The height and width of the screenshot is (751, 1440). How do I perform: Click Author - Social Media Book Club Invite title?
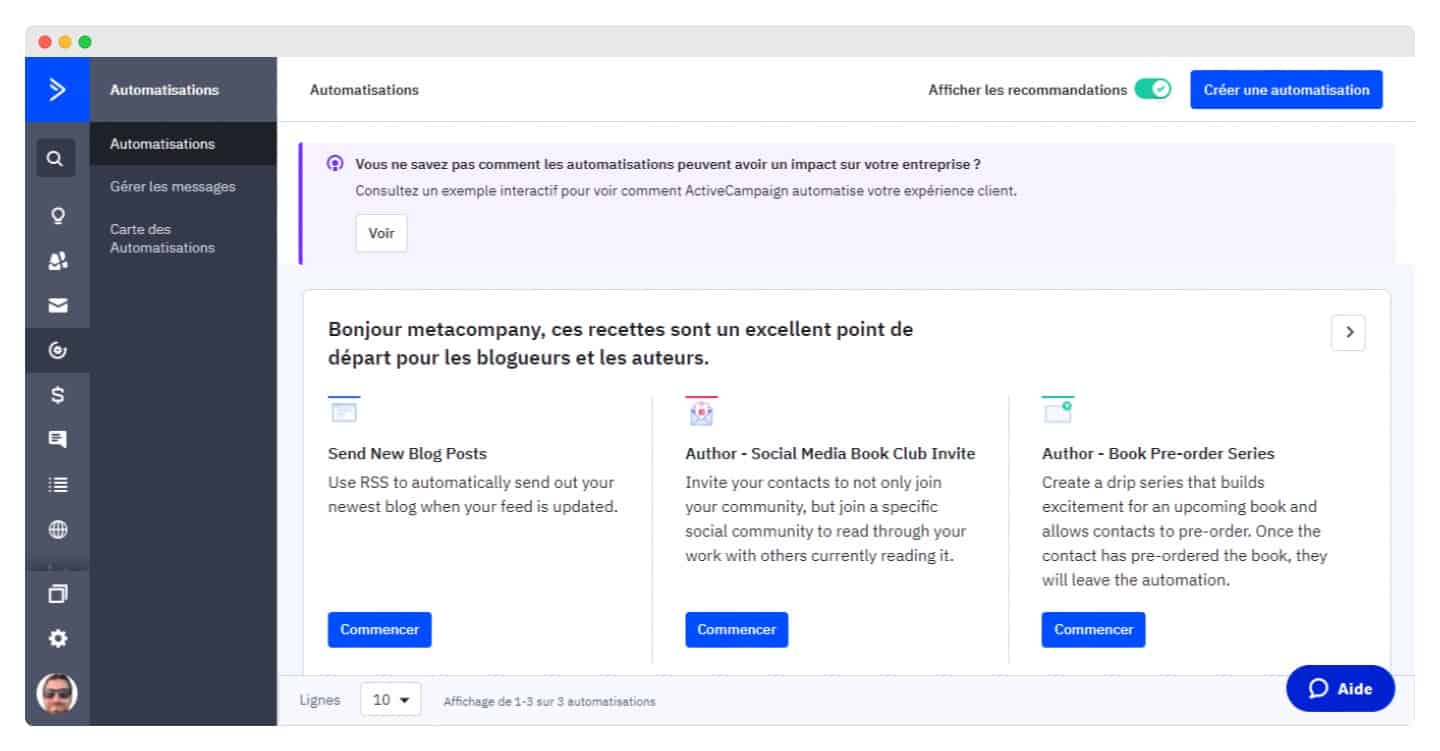(x=830, y=453)
